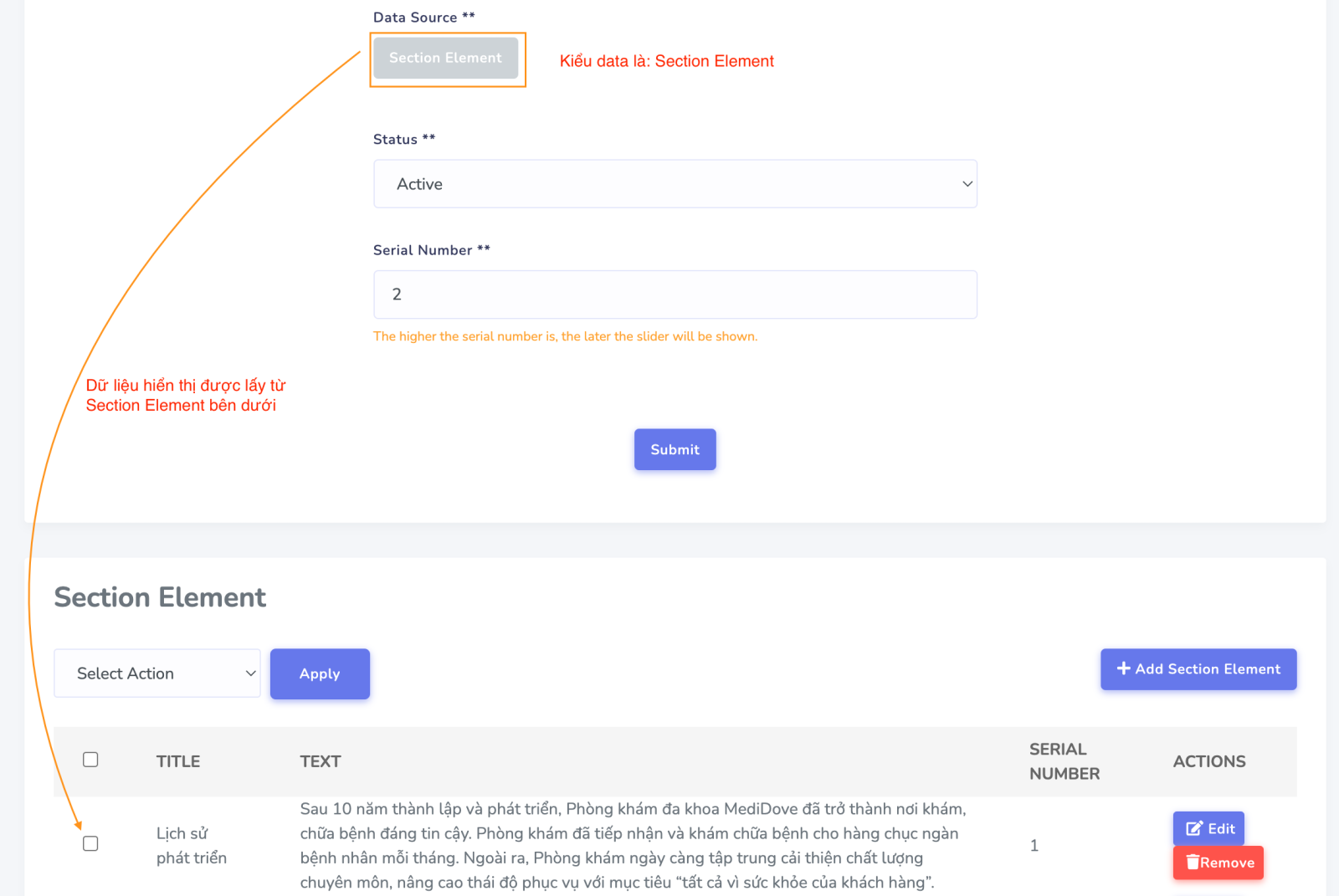Expand the Status dropdown showing Active
Viewport: 1339px width, 896px height.
coord(675,184)
